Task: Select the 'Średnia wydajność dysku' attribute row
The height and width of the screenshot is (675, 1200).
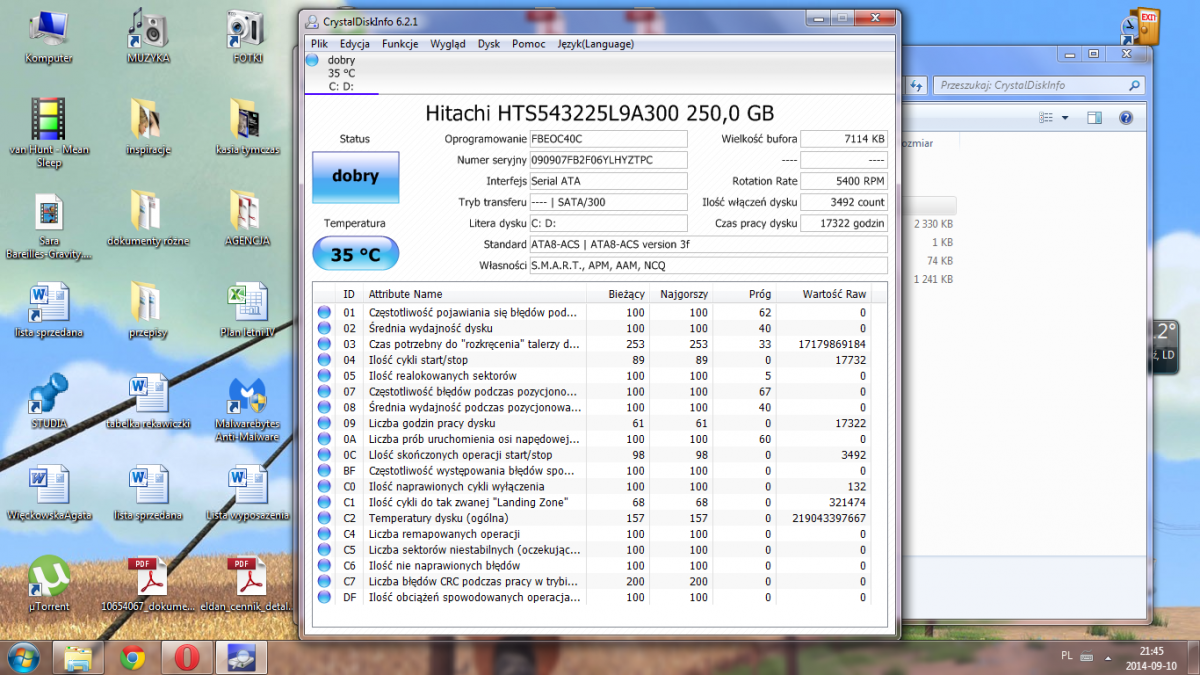Action: [x=591, y=328]
